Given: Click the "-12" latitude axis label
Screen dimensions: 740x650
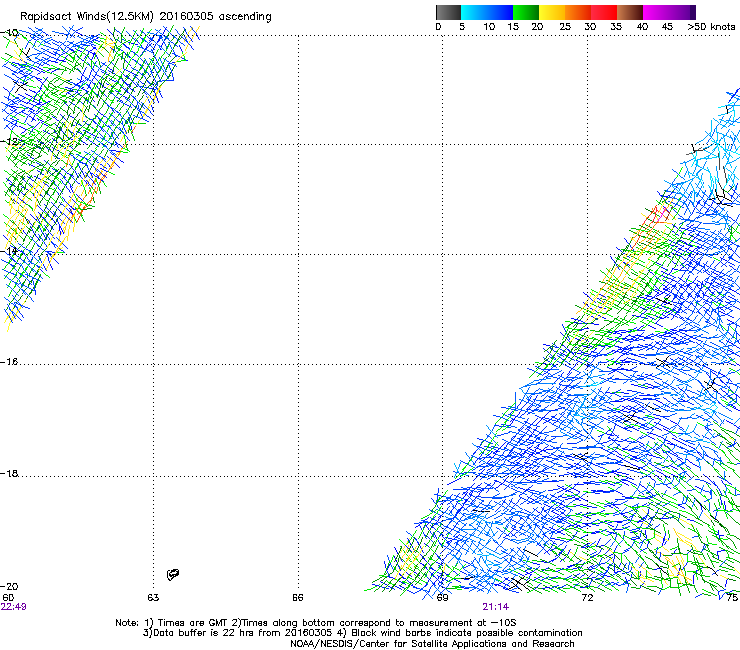Looking at the screenshot, I should [10, 142].
